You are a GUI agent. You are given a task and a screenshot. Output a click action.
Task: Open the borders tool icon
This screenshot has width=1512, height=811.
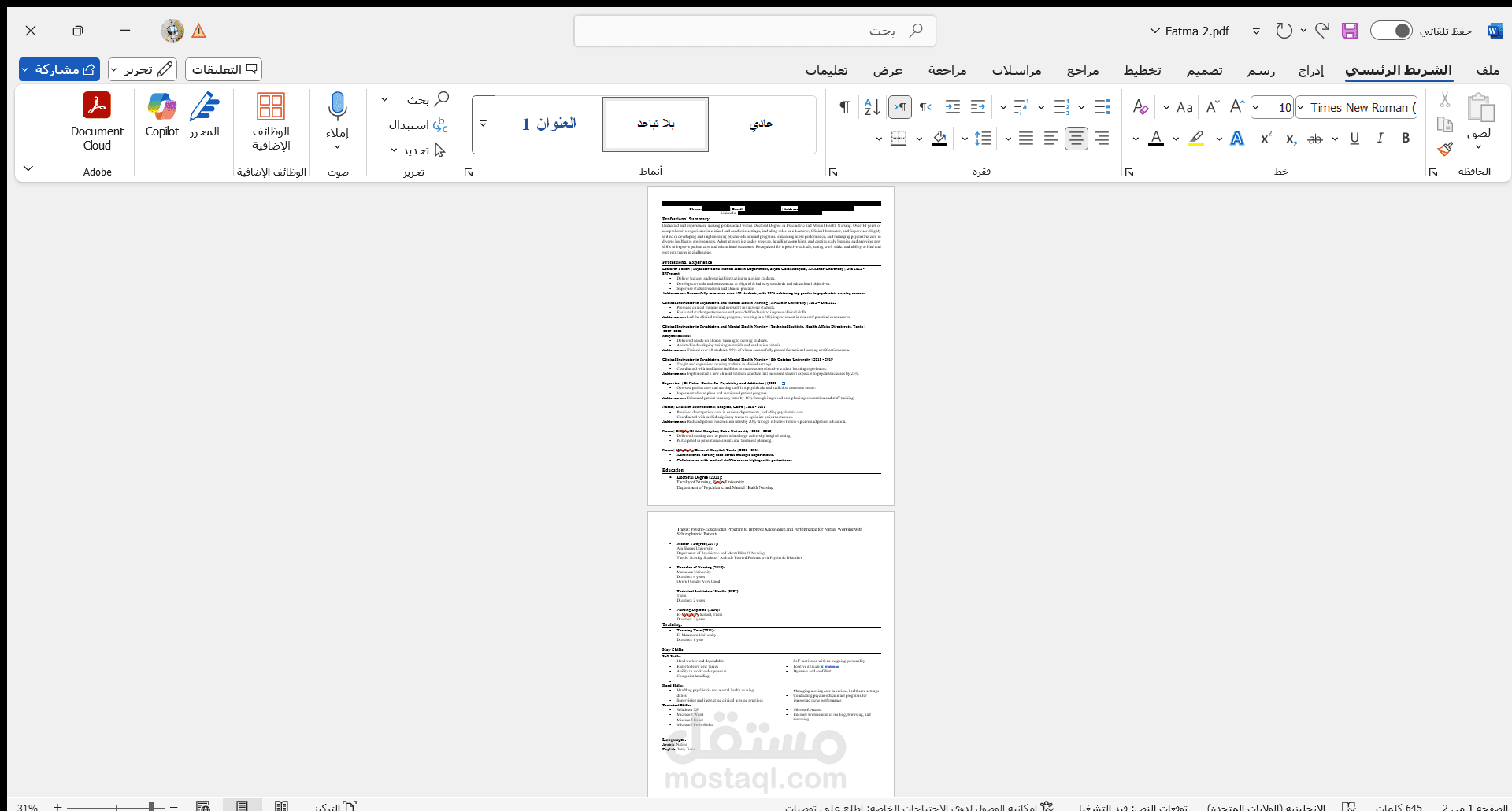(x=899, y=139)
